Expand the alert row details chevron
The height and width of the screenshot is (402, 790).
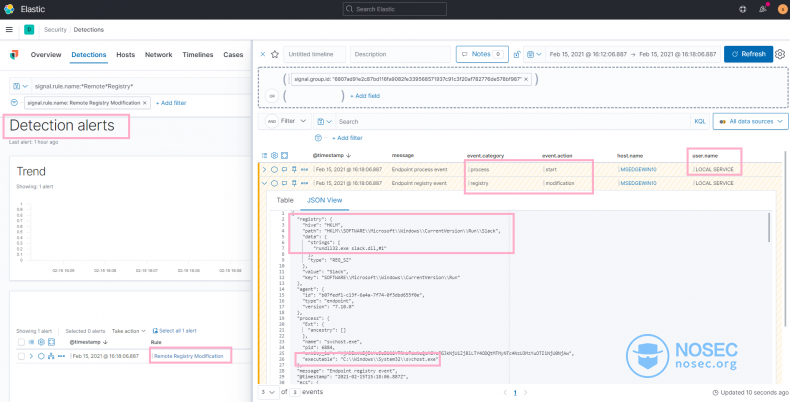click(x=31, y=356)
